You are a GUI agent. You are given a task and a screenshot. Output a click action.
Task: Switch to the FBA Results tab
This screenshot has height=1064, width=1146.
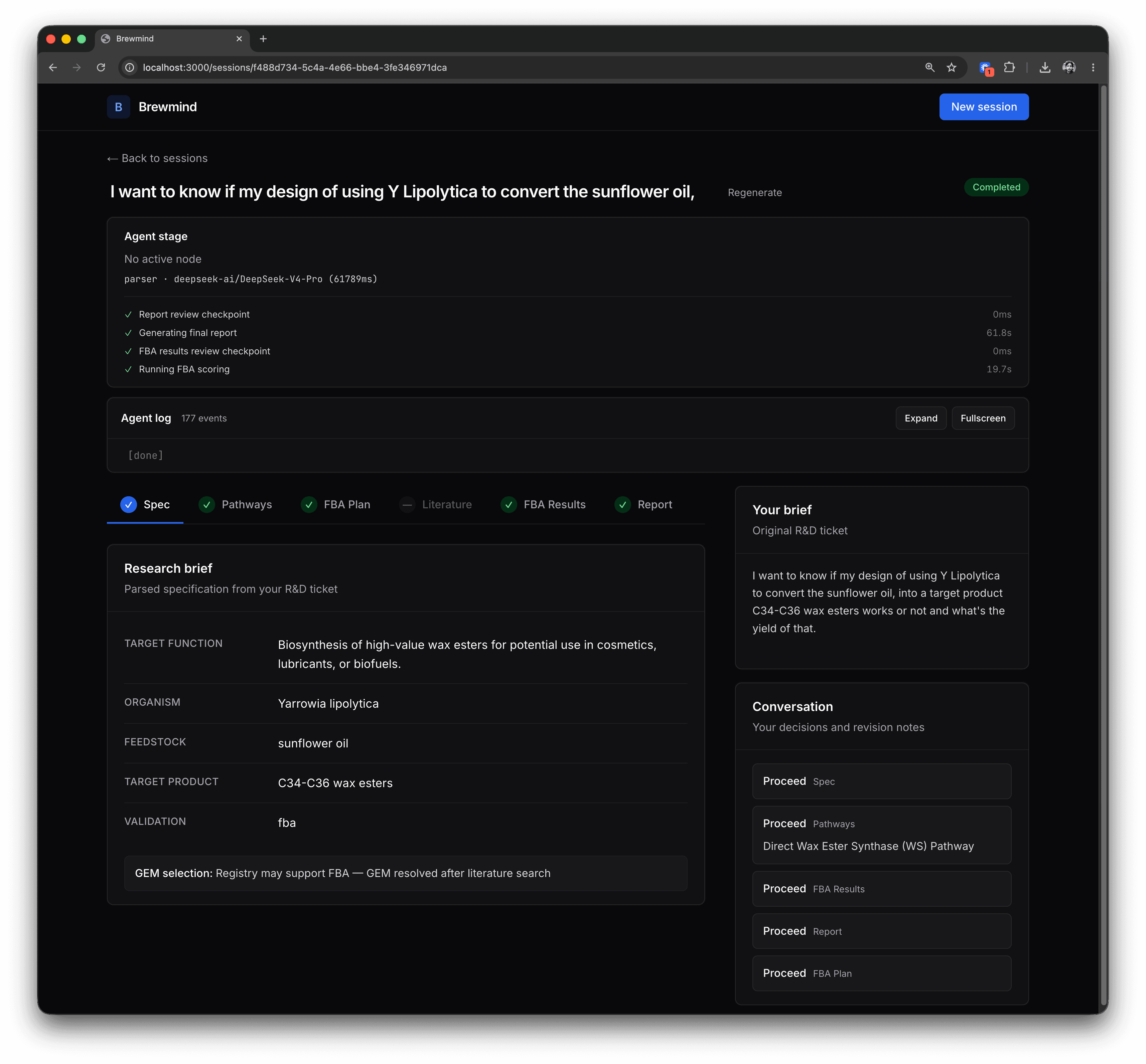[543, 504]
